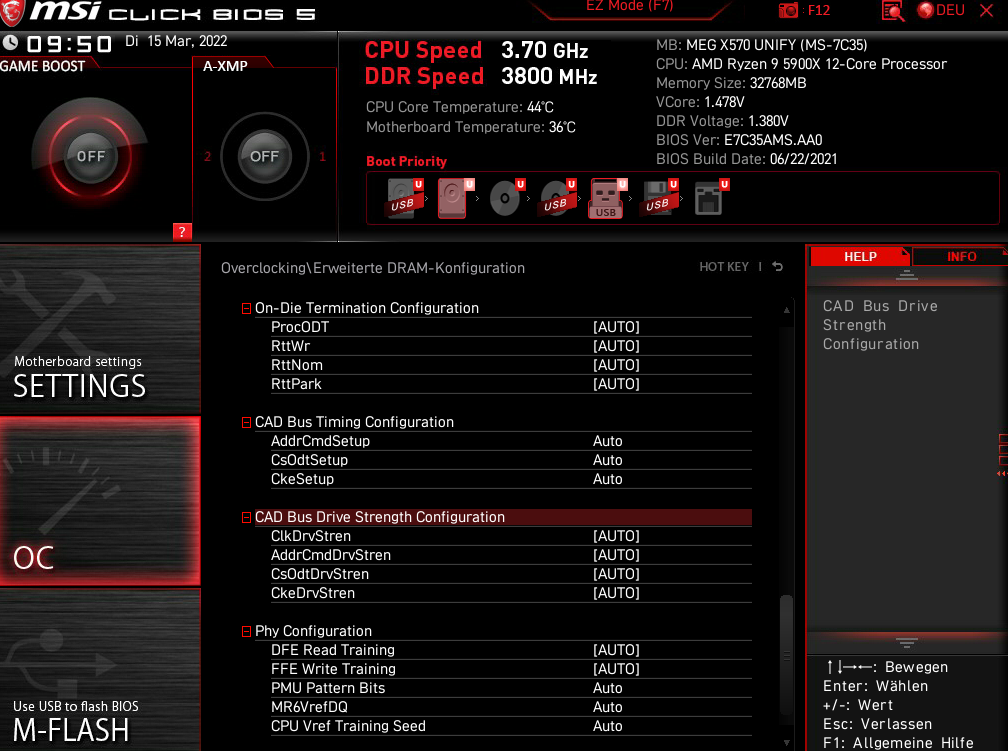Select the network boot device icon

coord(711,199)
